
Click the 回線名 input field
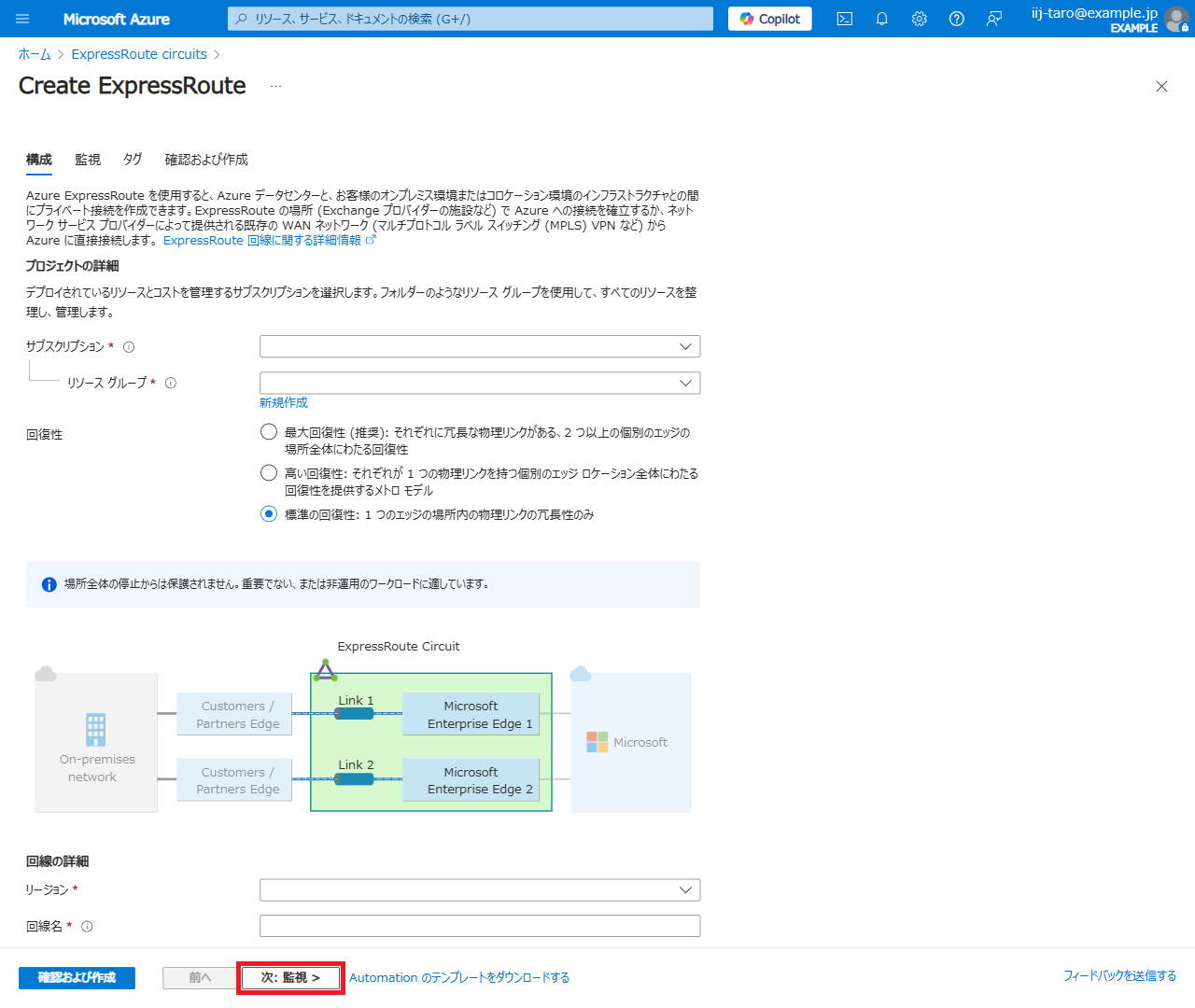480,926
